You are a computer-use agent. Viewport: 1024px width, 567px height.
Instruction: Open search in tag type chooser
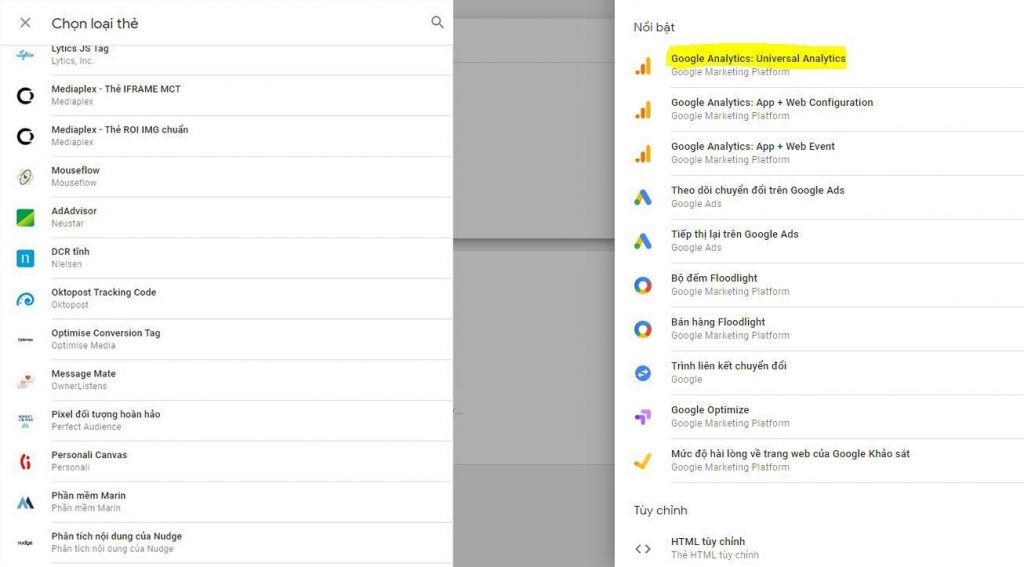pos(437,22)
